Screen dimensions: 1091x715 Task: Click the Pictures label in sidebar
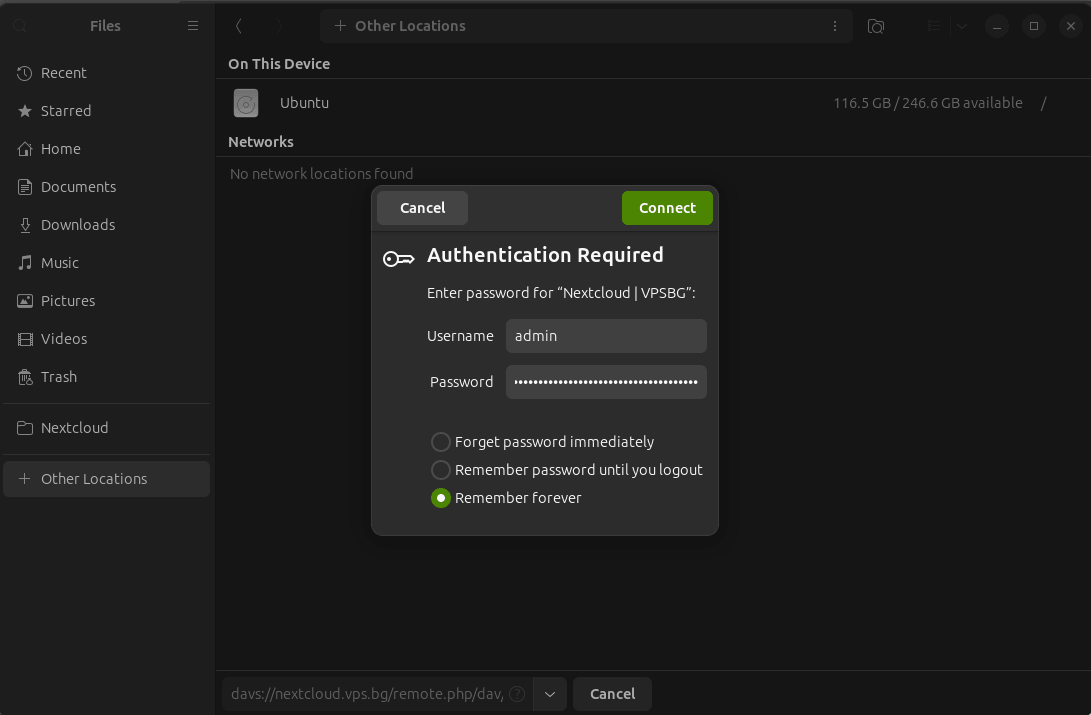[x=68, y=300]
